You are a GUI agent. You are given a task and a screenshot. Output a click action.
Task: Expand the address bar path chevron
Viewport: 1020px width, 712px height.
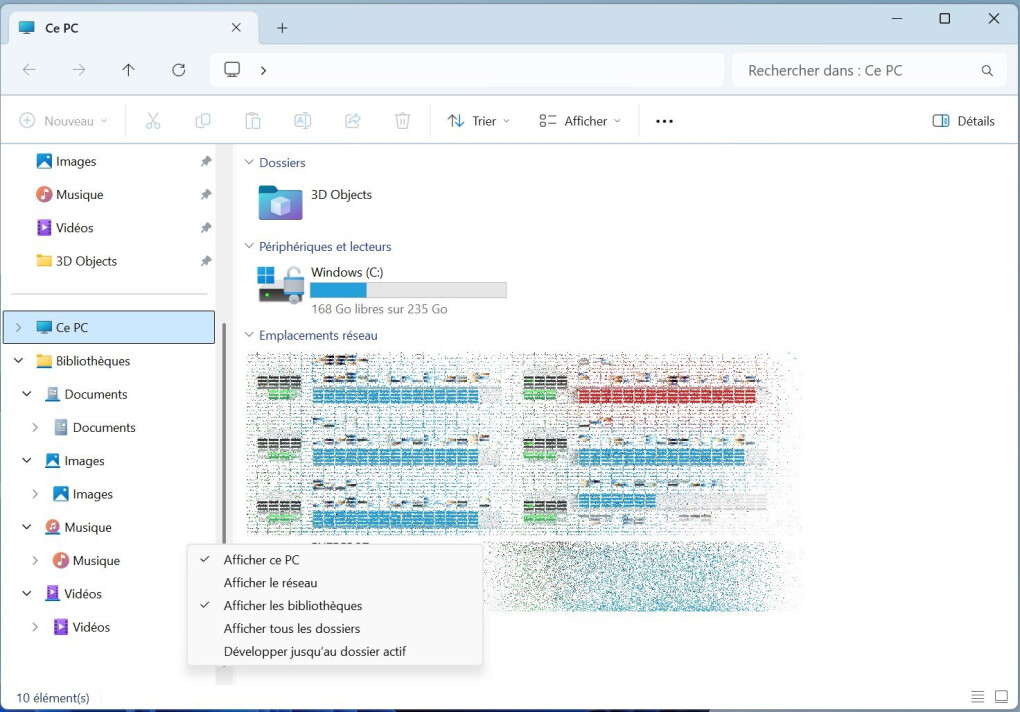click(263, 70)
